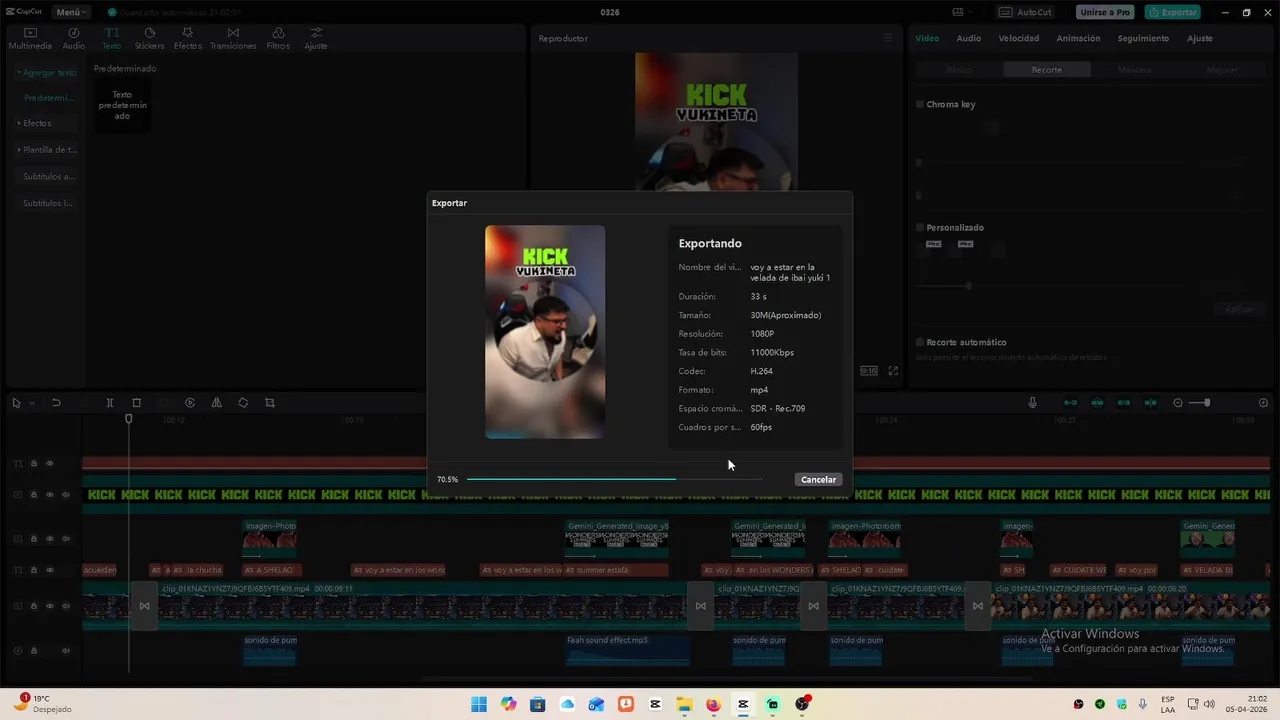Toggle the Chroma key checkbox
Image resolution: width=1280 pixels, height=720 pixels.
pyautogui.click(x=920, y=104)
